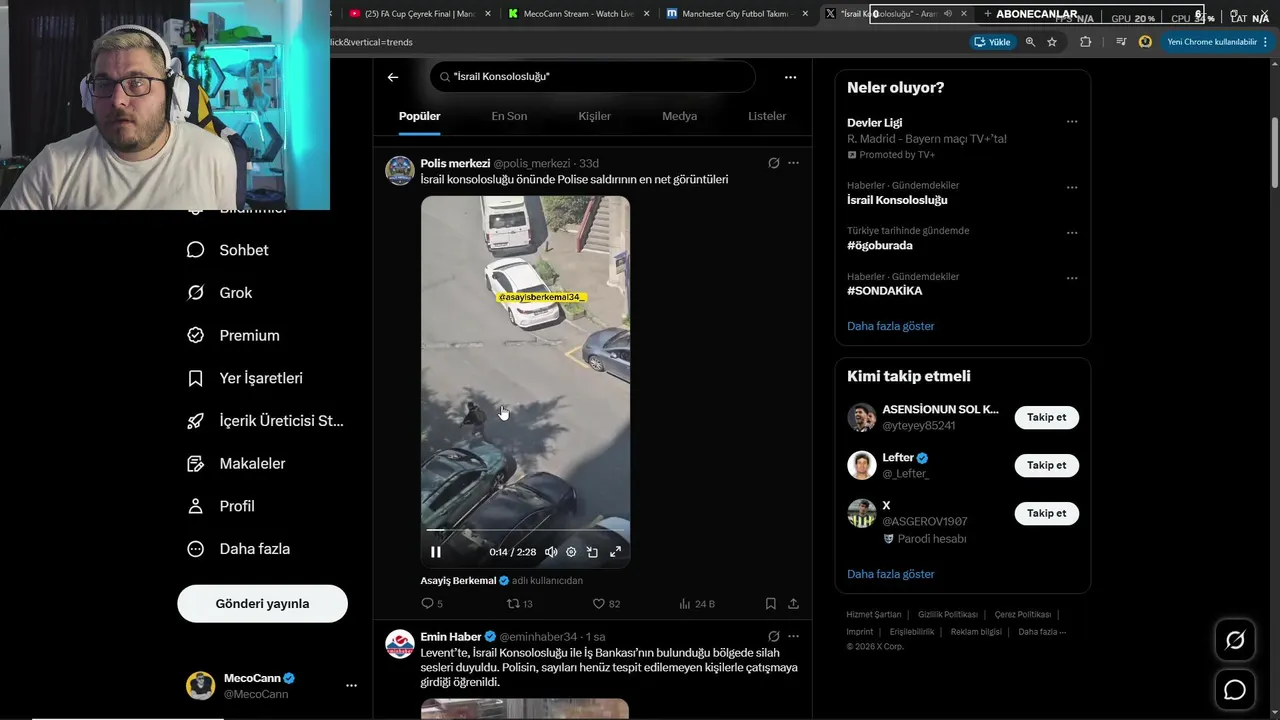
Task: Open Chrome extensions puzzle icon
Action: (1086, 42)
